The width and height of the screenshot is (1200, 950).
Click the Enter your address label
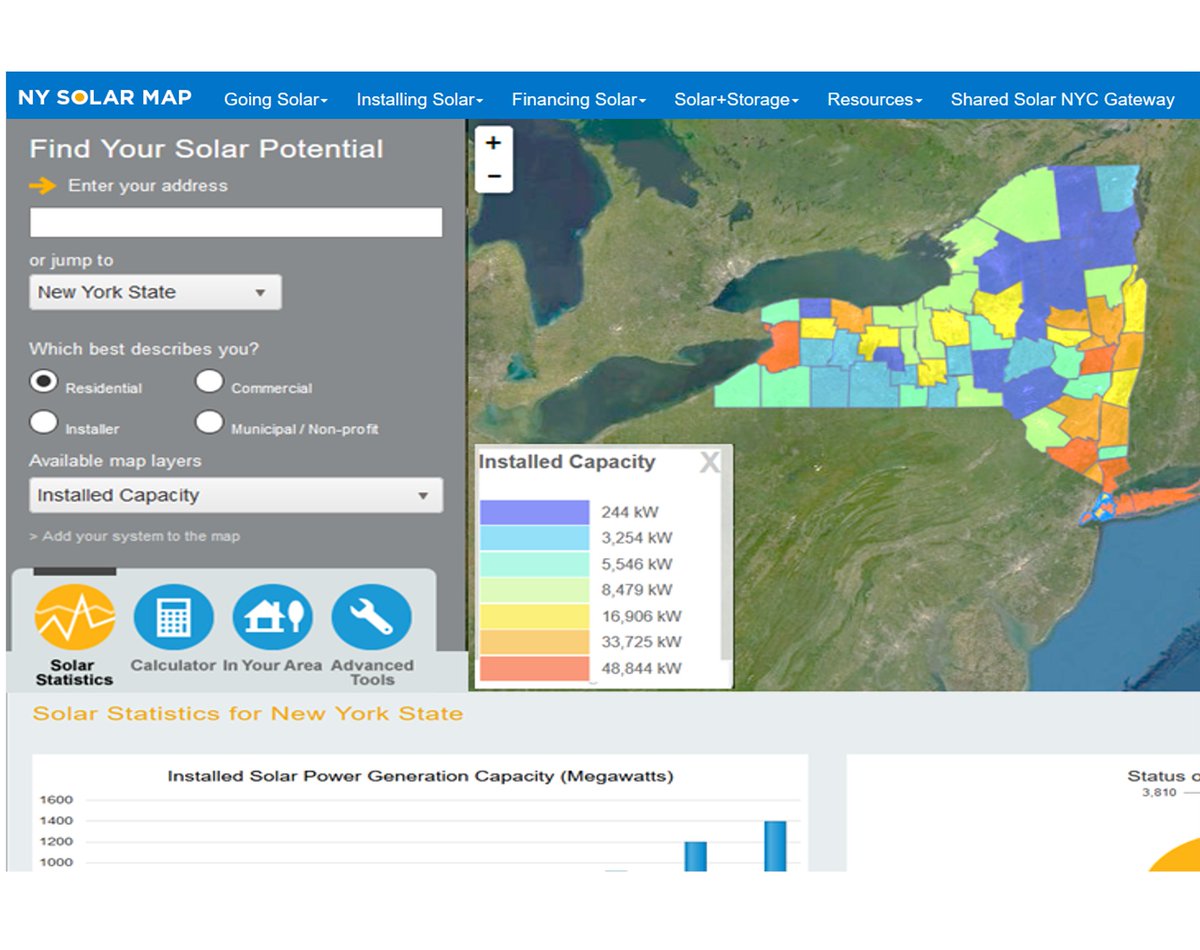click(148, 186)
